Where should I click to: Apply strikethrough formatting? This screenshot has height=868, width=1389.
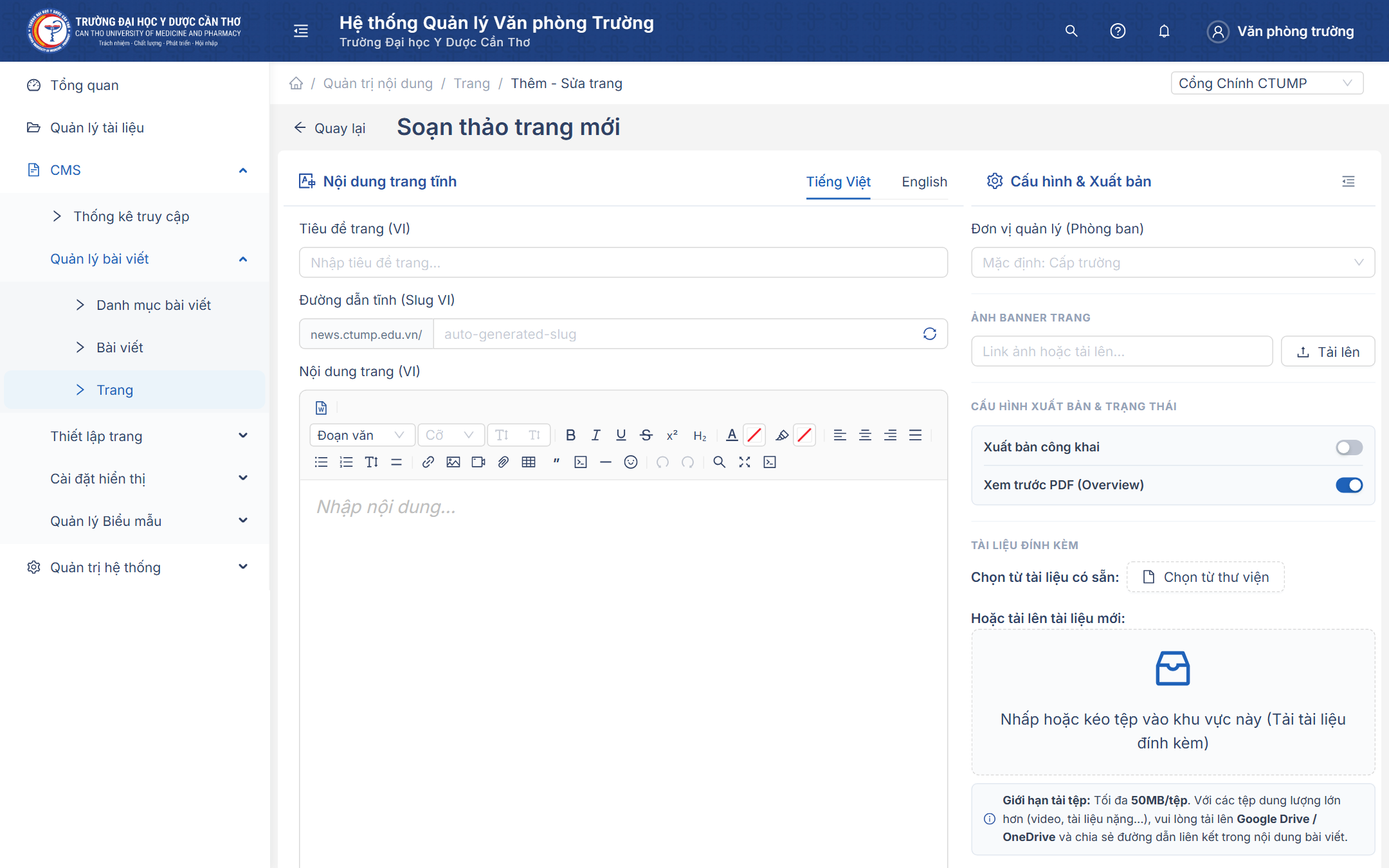tap(646, 435)
